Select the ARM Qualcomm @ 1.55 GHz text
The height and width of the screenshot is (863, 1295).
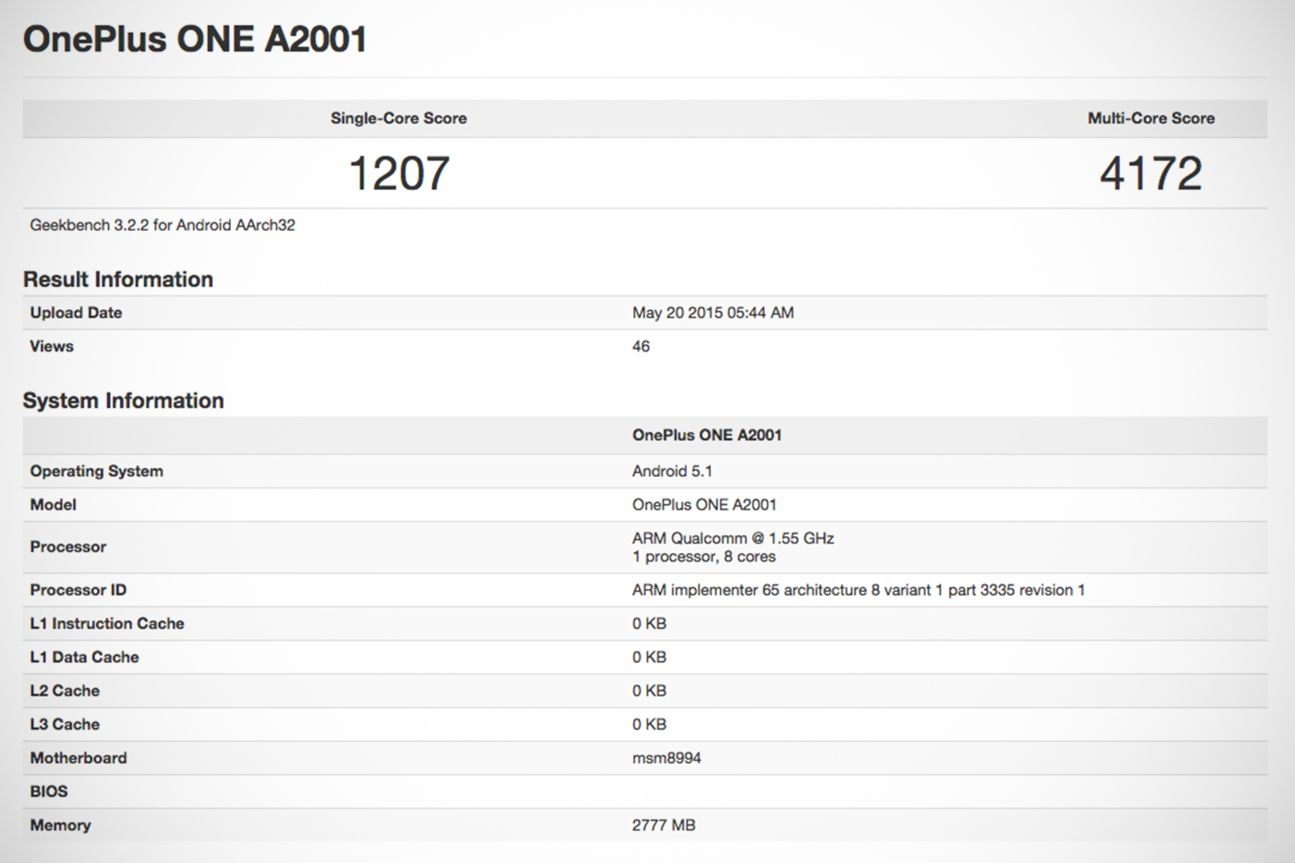[733, 538]
